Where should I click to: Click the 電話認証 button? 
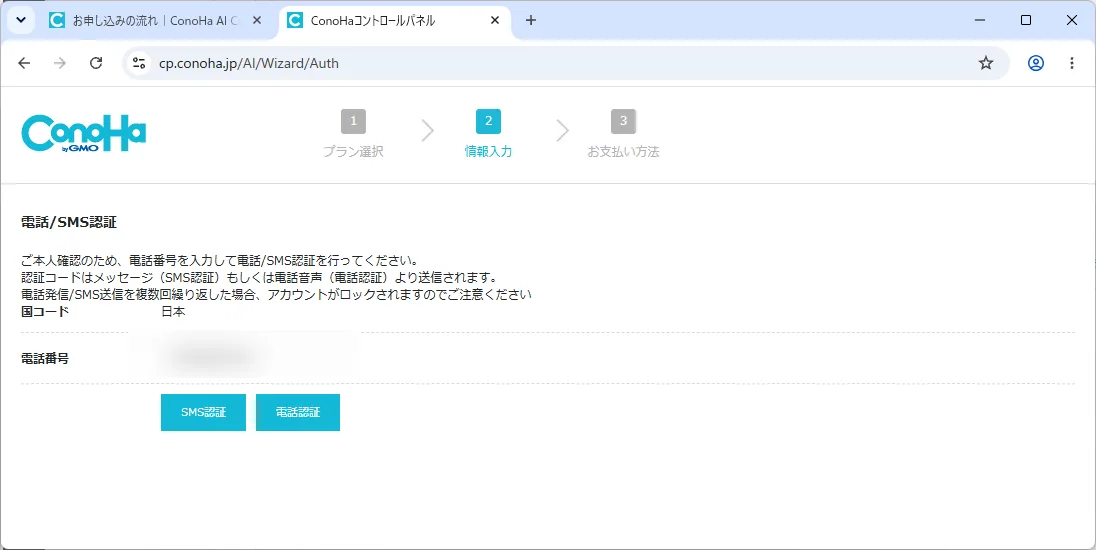298,412
